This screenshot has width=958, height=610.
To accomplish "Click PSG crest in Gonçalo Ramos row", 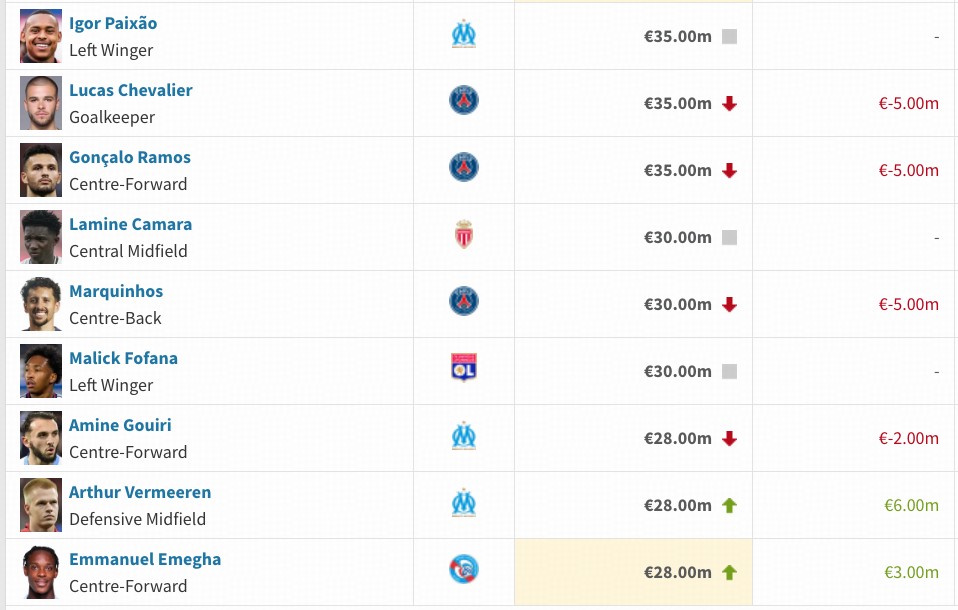I will (463, 167).
